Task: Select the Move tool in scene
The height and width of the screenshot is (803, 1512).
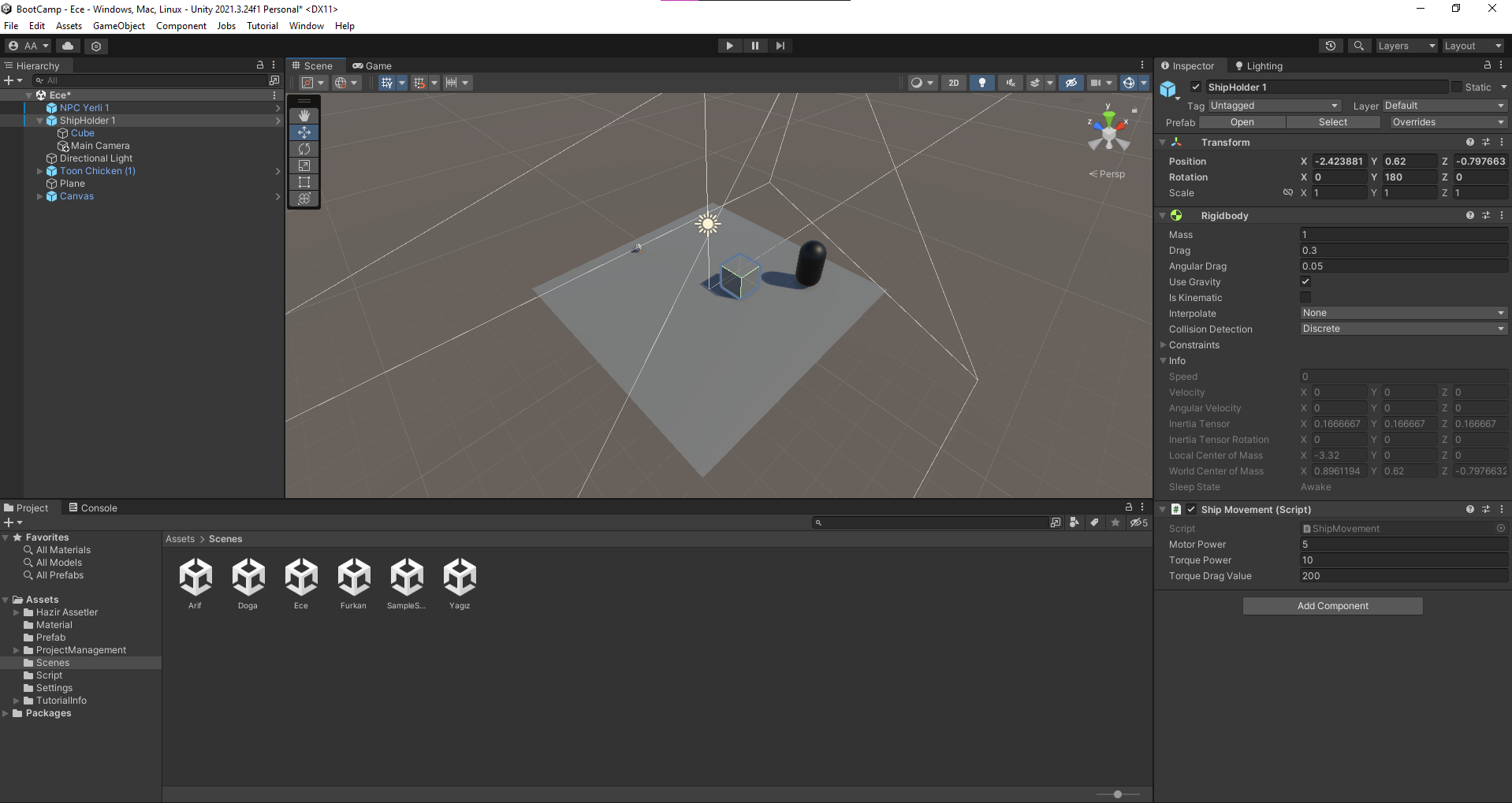Action: pos(304,132)
